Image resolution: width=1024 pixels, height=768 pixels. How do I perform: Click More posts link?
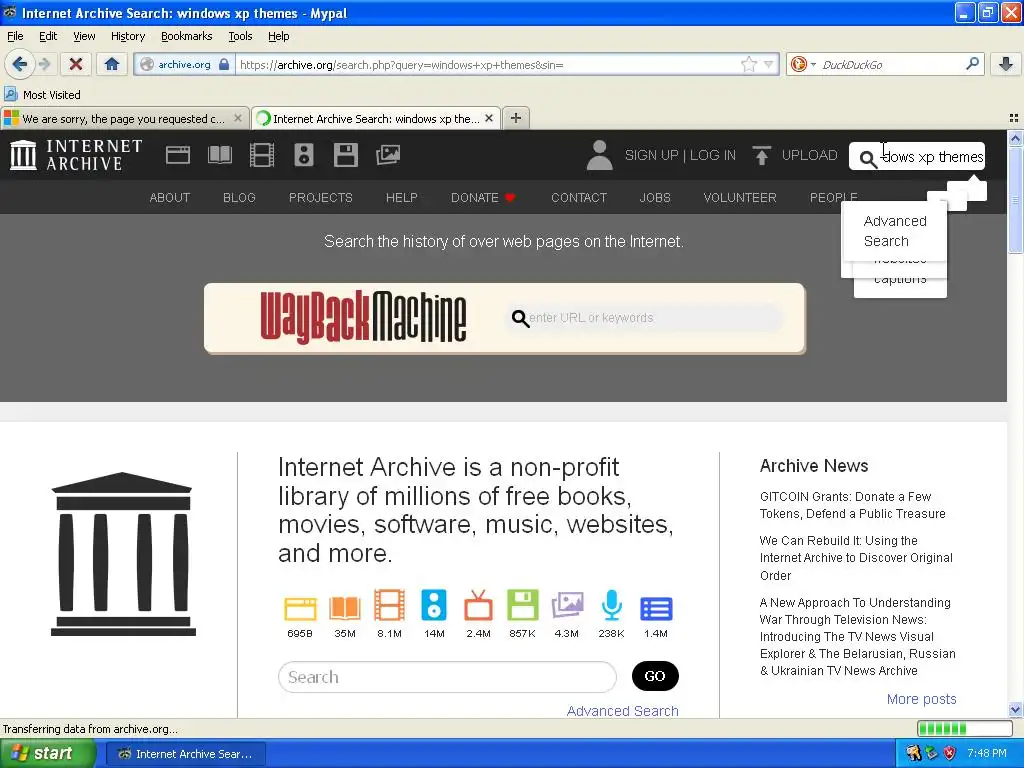pos(921,699)
